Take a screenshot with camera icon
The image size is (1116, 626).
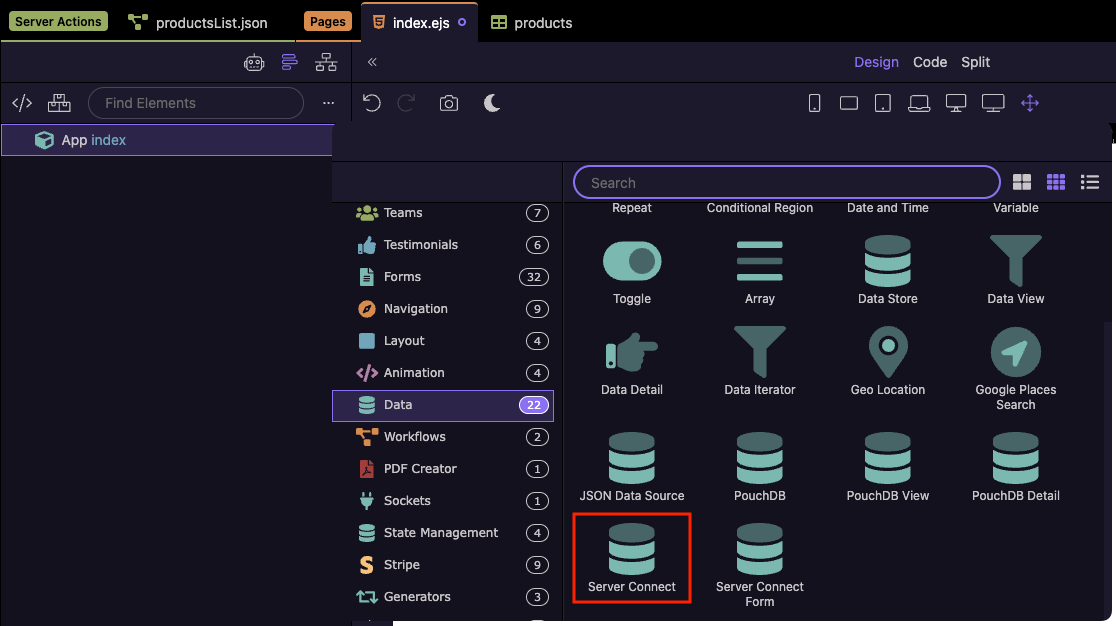pos(449,103)
